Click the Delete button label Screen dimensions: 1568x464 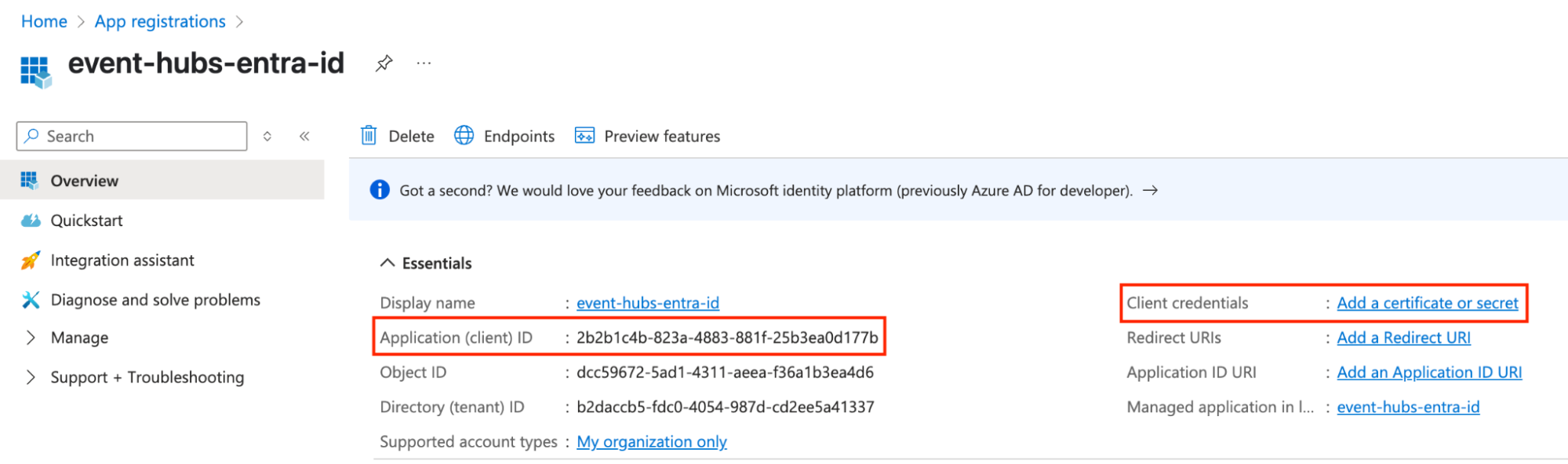[x=411, y=136]
